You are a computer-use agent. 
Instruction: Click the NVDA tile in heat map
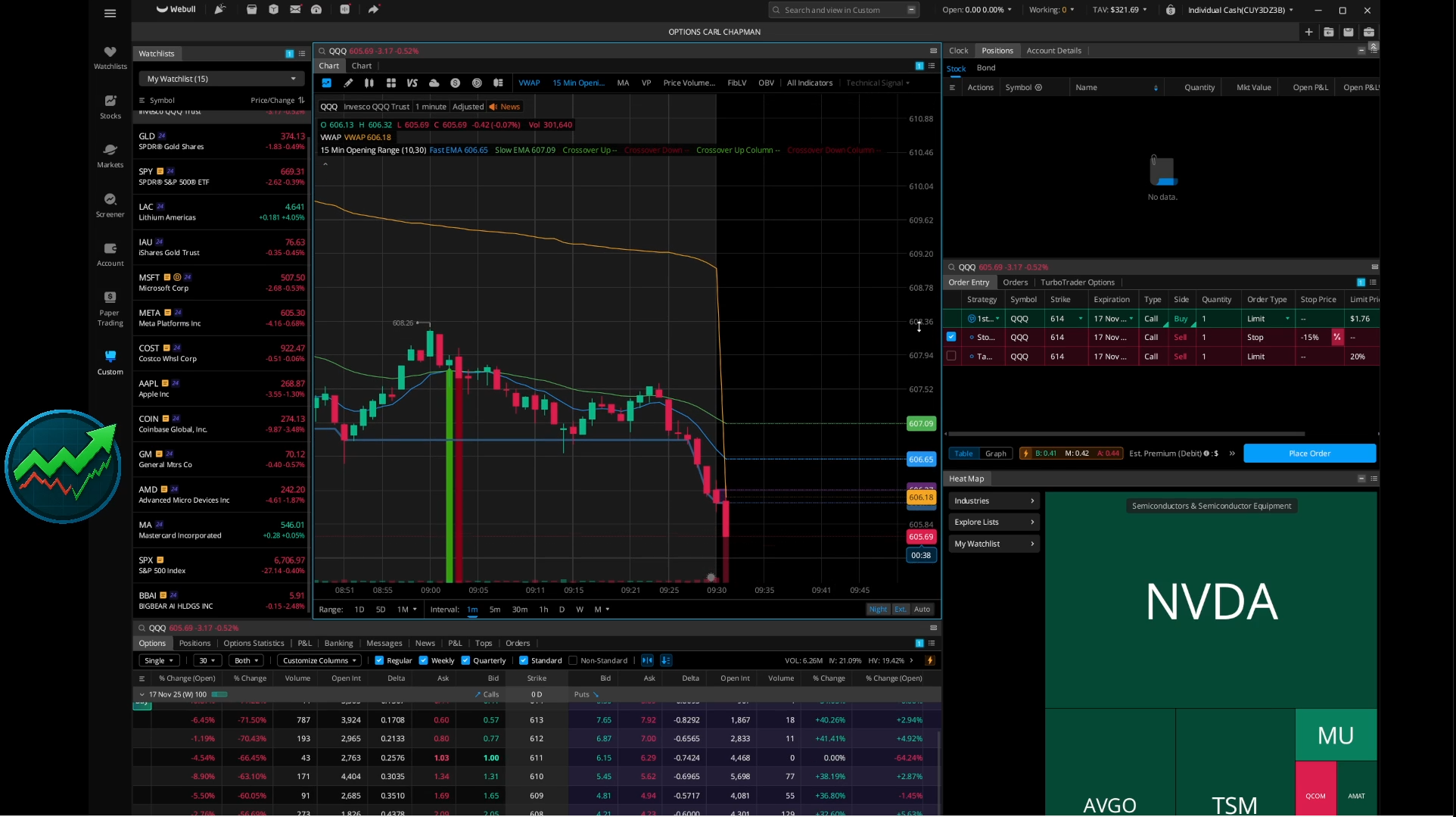(1211, 602)
